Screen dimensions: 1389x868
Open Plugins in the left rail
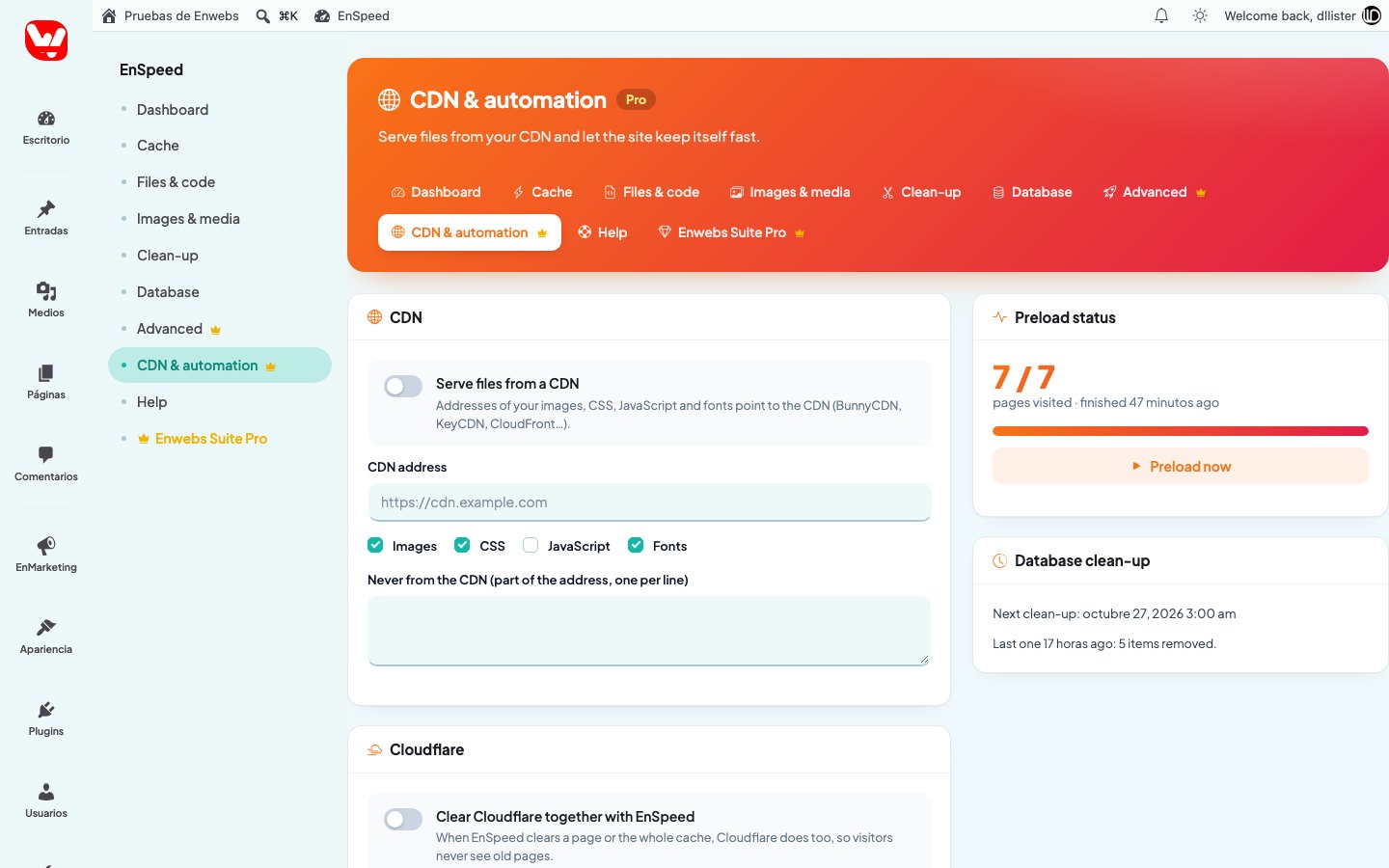point(46,719)
